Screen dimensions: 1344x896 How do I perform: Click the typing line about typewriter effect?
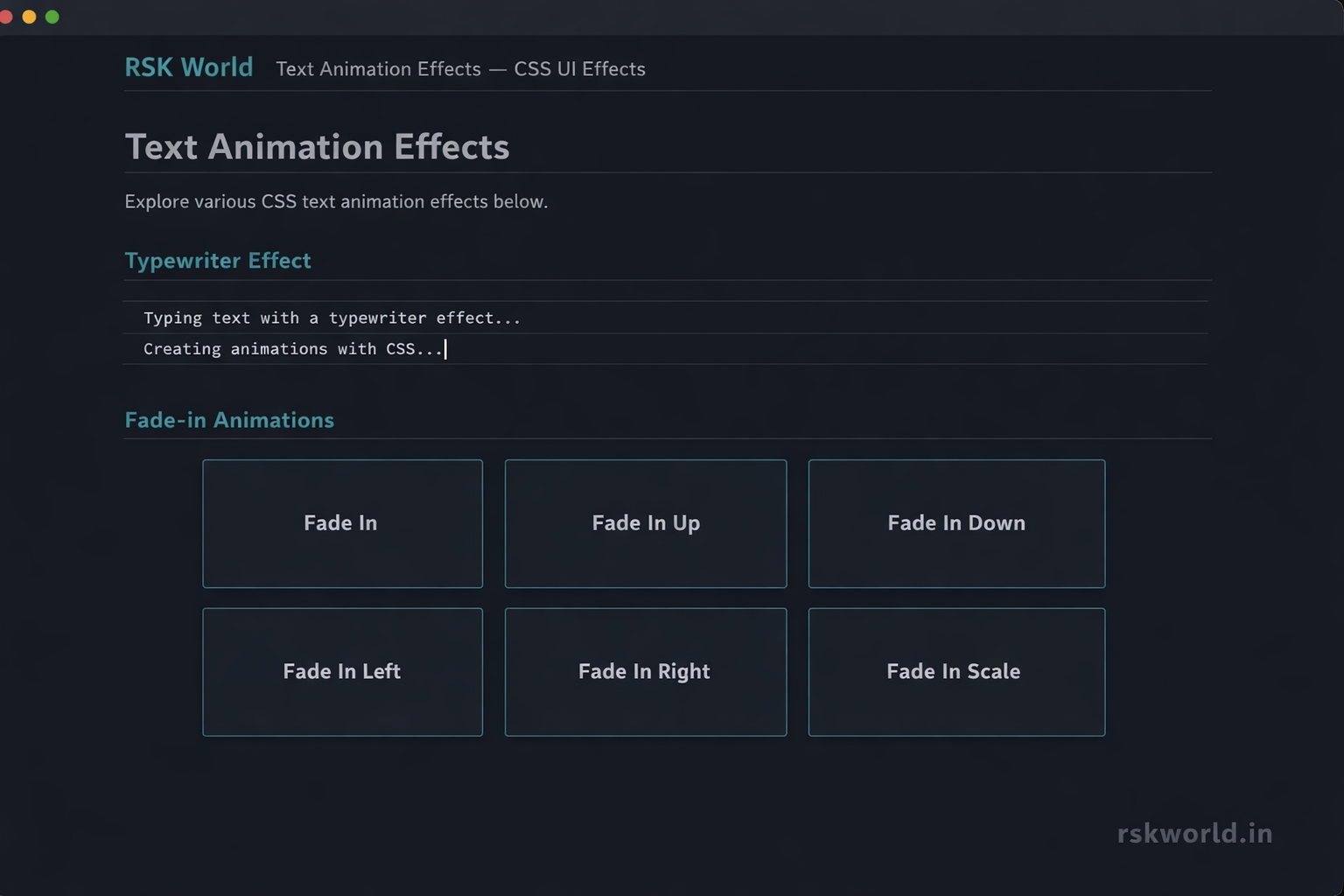(331, 318)
